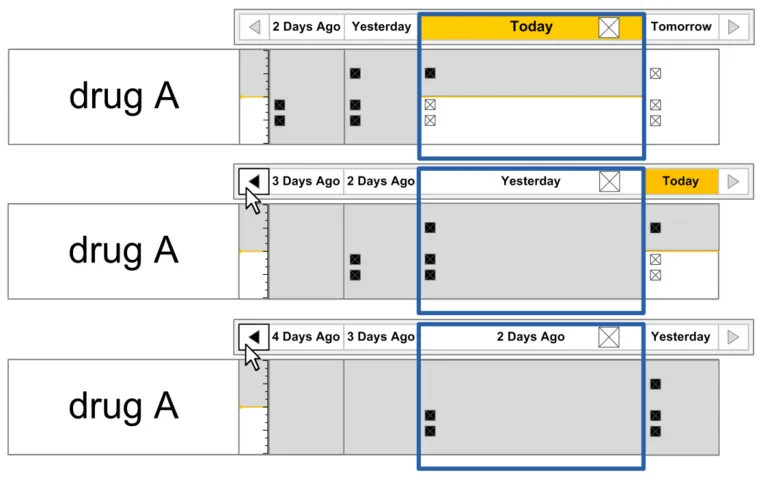Click the forward arrow in the bottom timeline header
Screen dimensions: 759x478
(x=734, y=337)
